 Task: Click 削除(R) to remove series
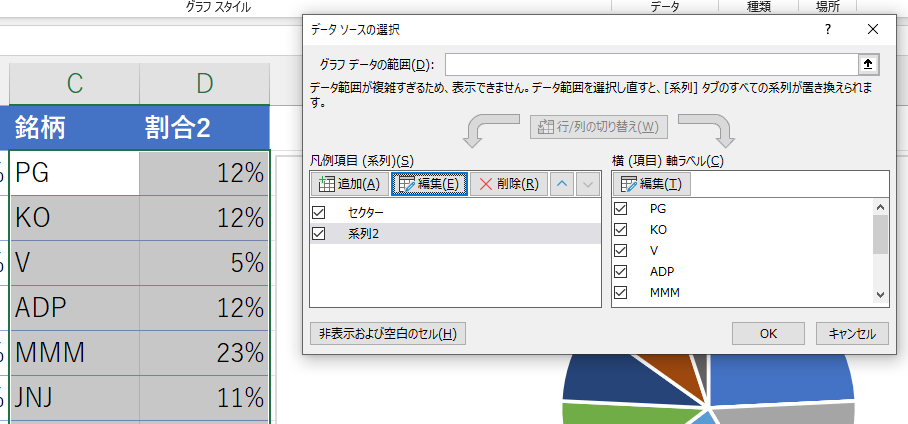point(508,184)
